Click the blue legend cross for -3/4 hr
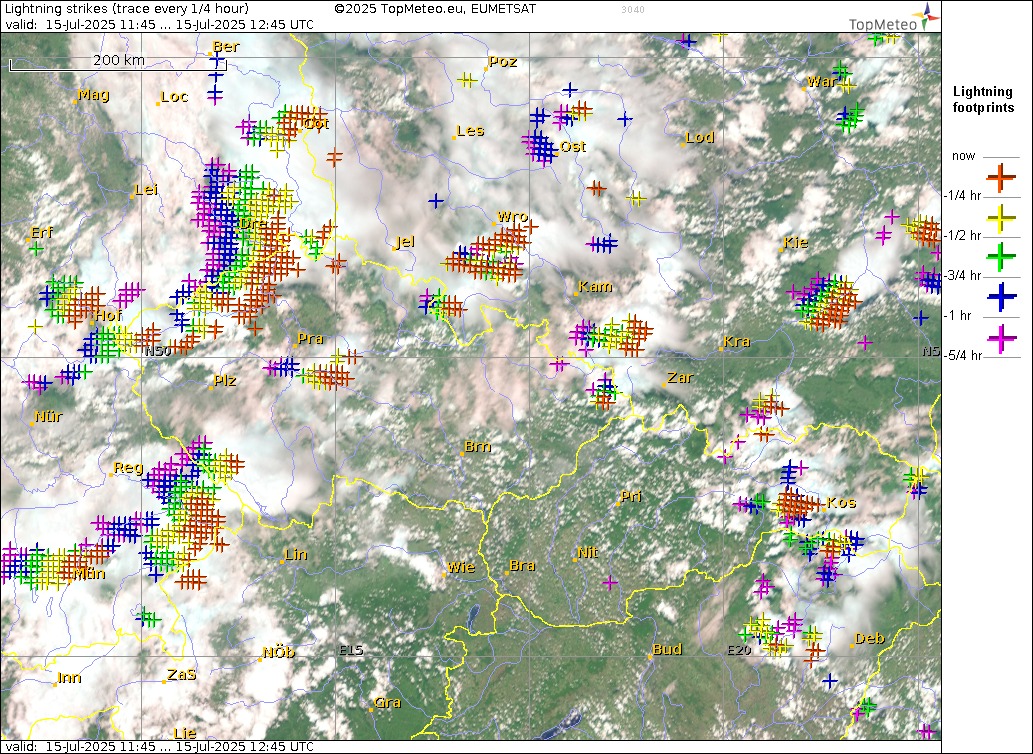1033x754 pixels. [1001, 297]
